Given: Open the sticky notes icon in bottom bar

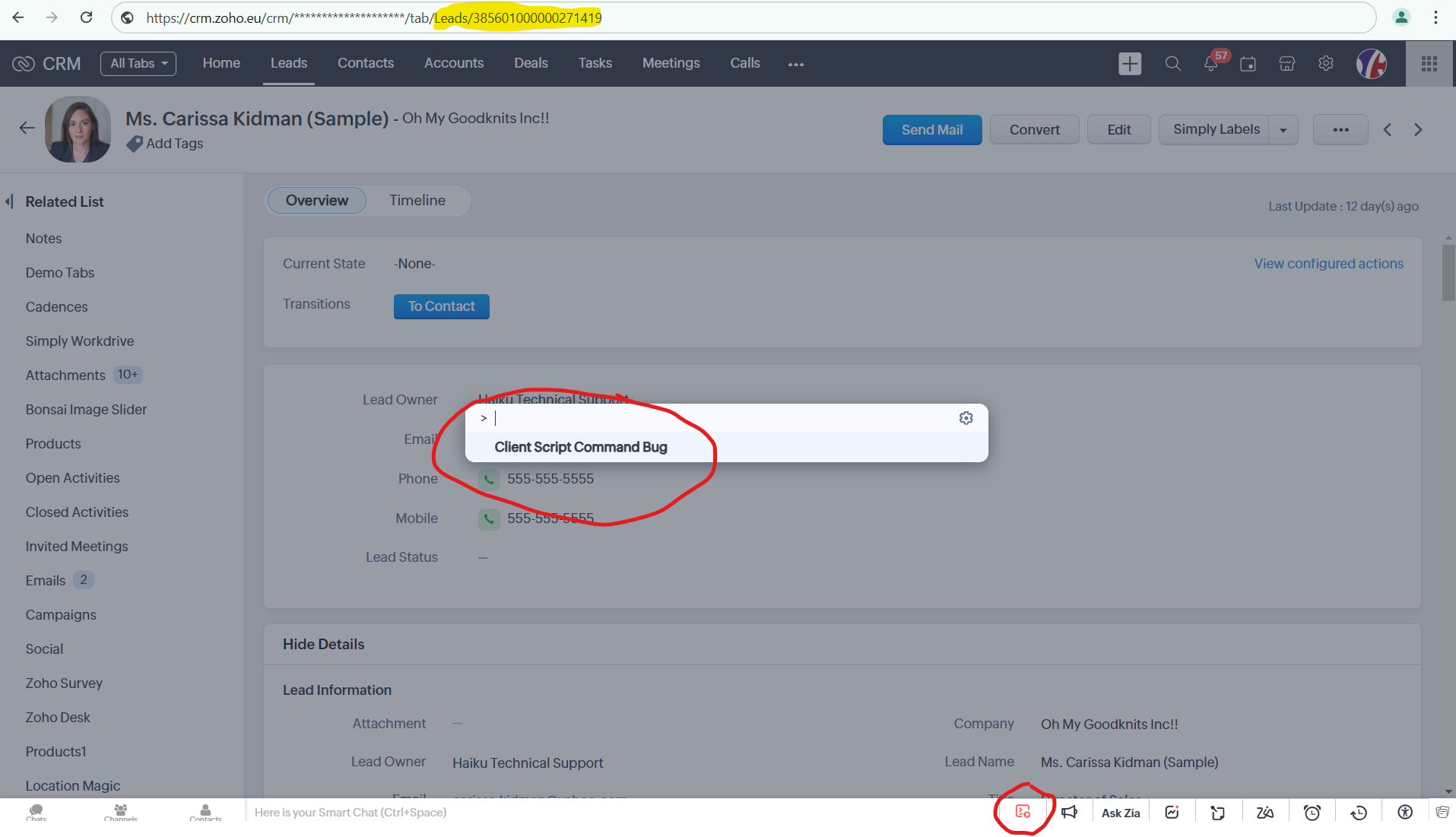Looking at the screenshot, I should [x=1218, y=813].
